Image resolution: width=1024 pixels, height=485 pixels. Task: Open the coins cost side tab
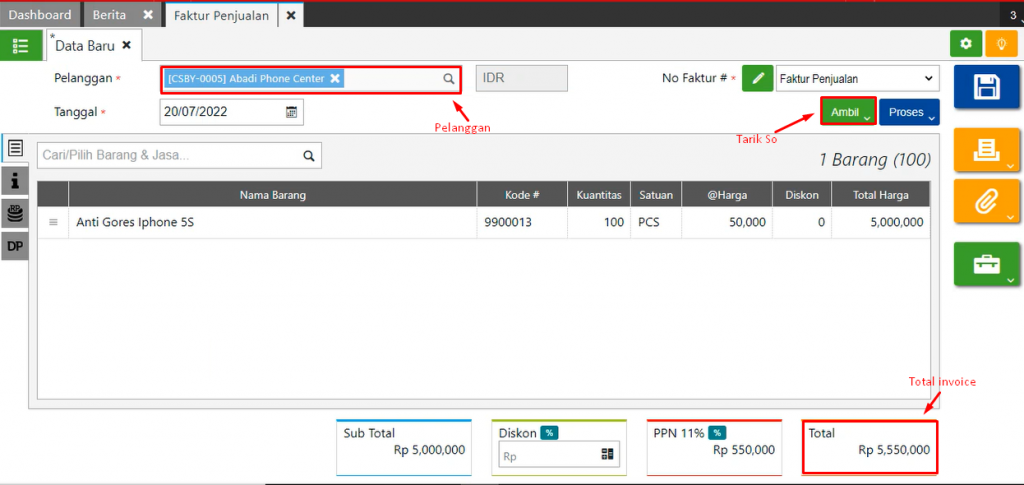15,213
